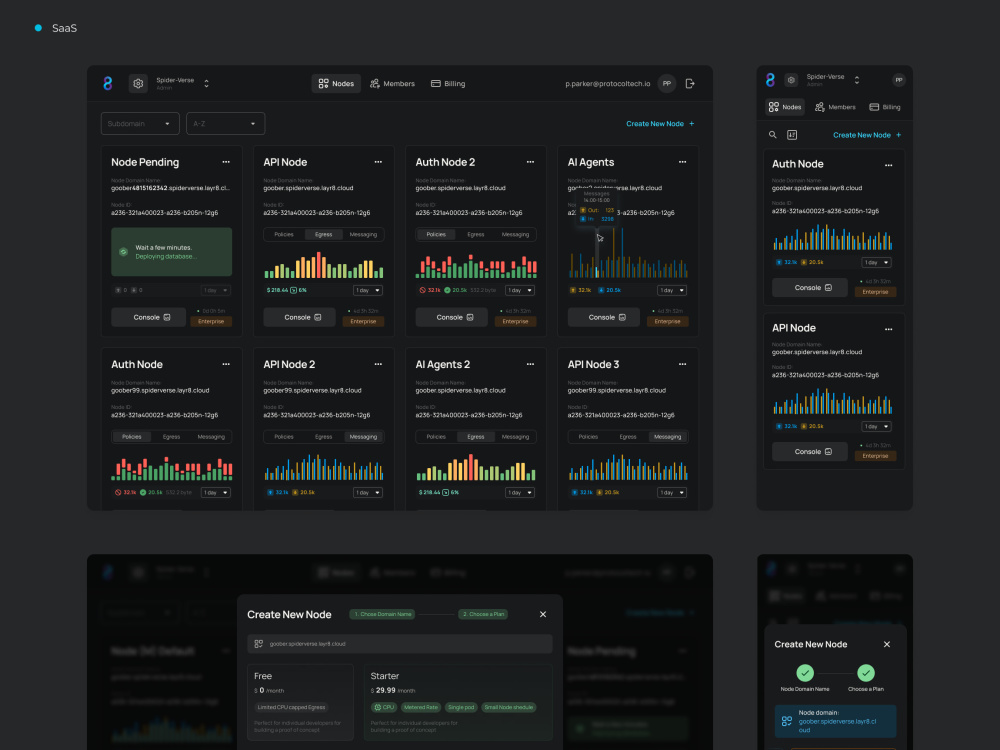The width and height of the screenshot is (1000, 750).
Task: Open Console on Node Pending card
Action: pyautogui.click(x=149, y=317)
